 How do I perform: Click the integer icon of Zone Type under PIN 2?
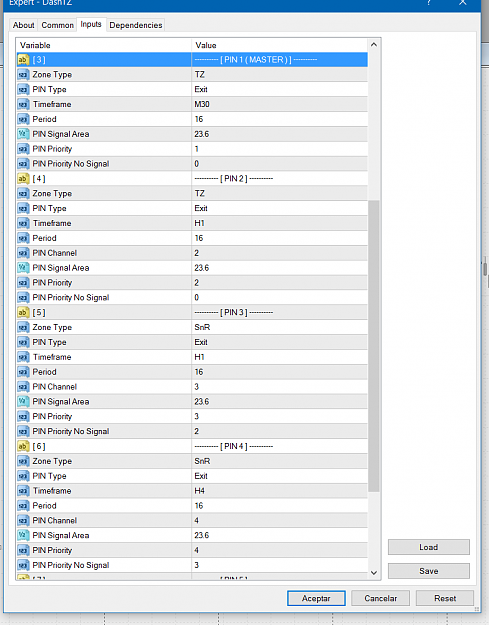tap(23, 193)
